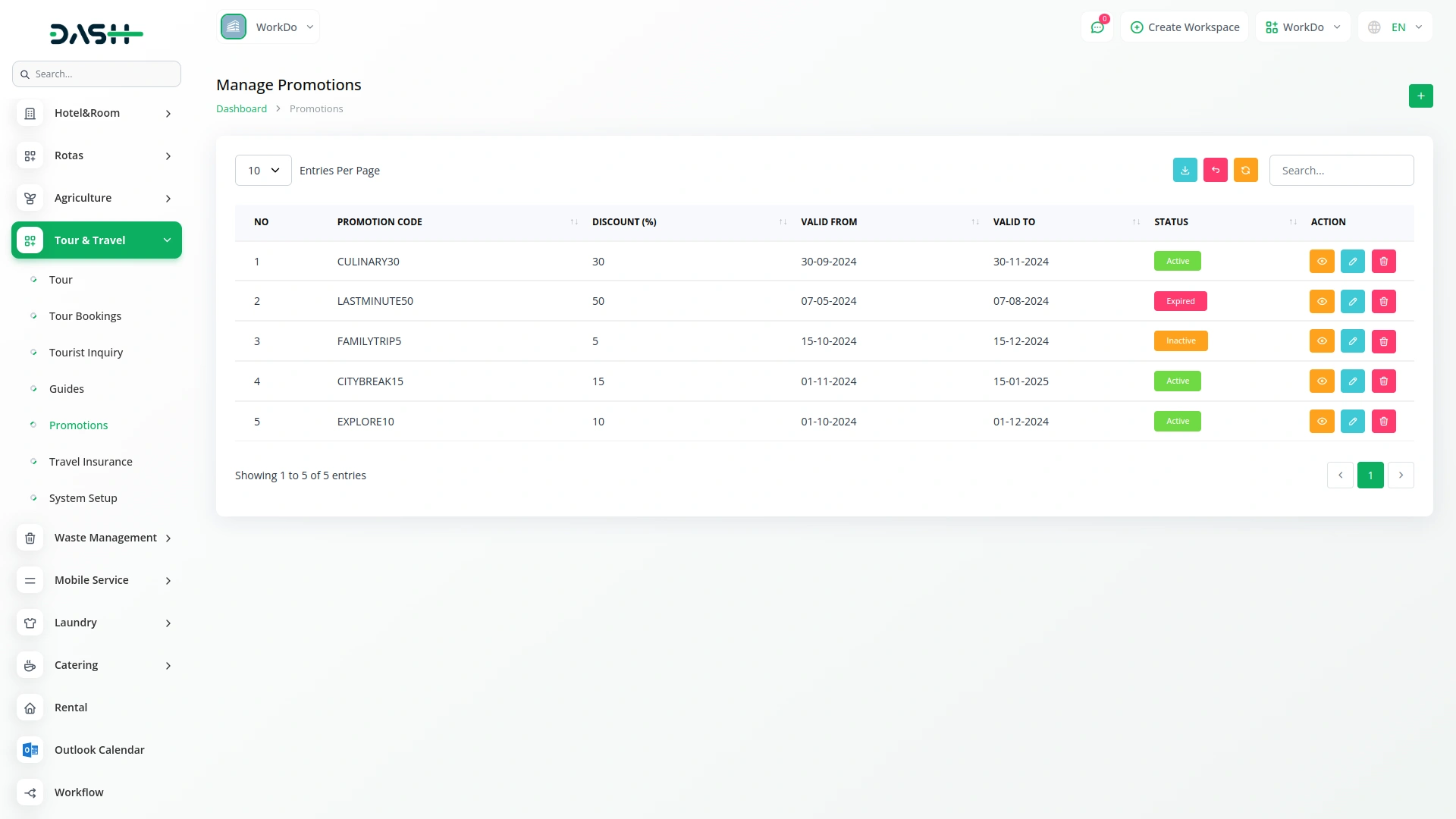Open the EN language dropdown

point(1395,27)
